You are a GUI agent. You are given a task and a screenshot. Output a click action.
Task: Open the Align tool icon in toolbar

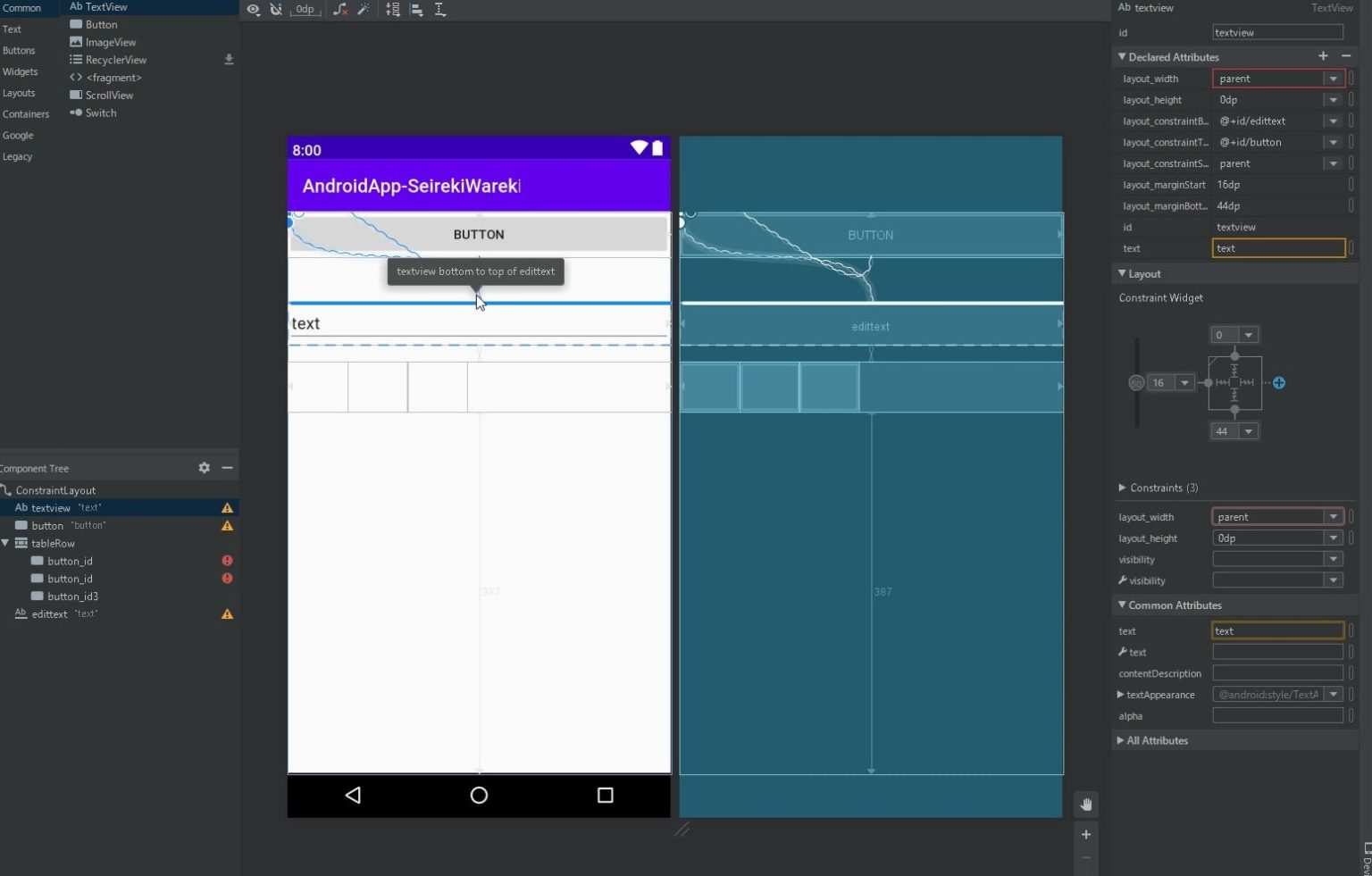(x=415, y=10)
